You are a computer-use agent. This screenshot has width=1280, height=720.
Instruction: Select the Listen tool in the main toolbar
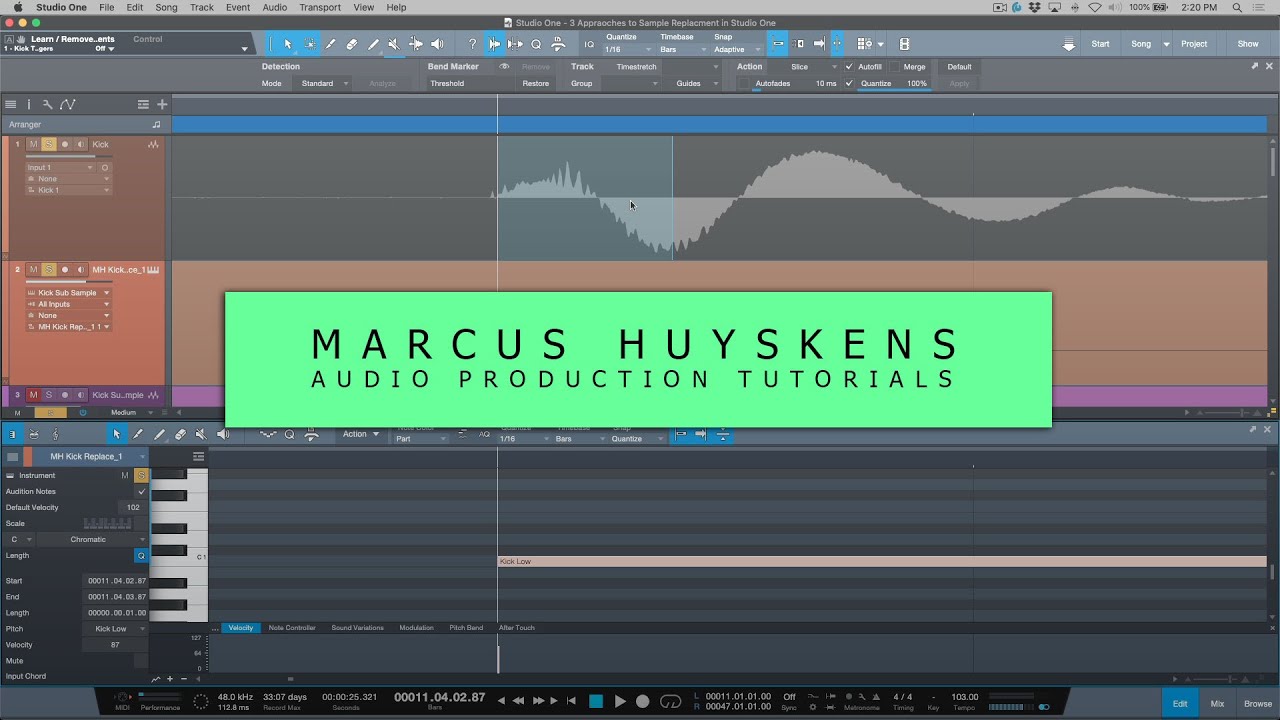(x=436, y=44)
